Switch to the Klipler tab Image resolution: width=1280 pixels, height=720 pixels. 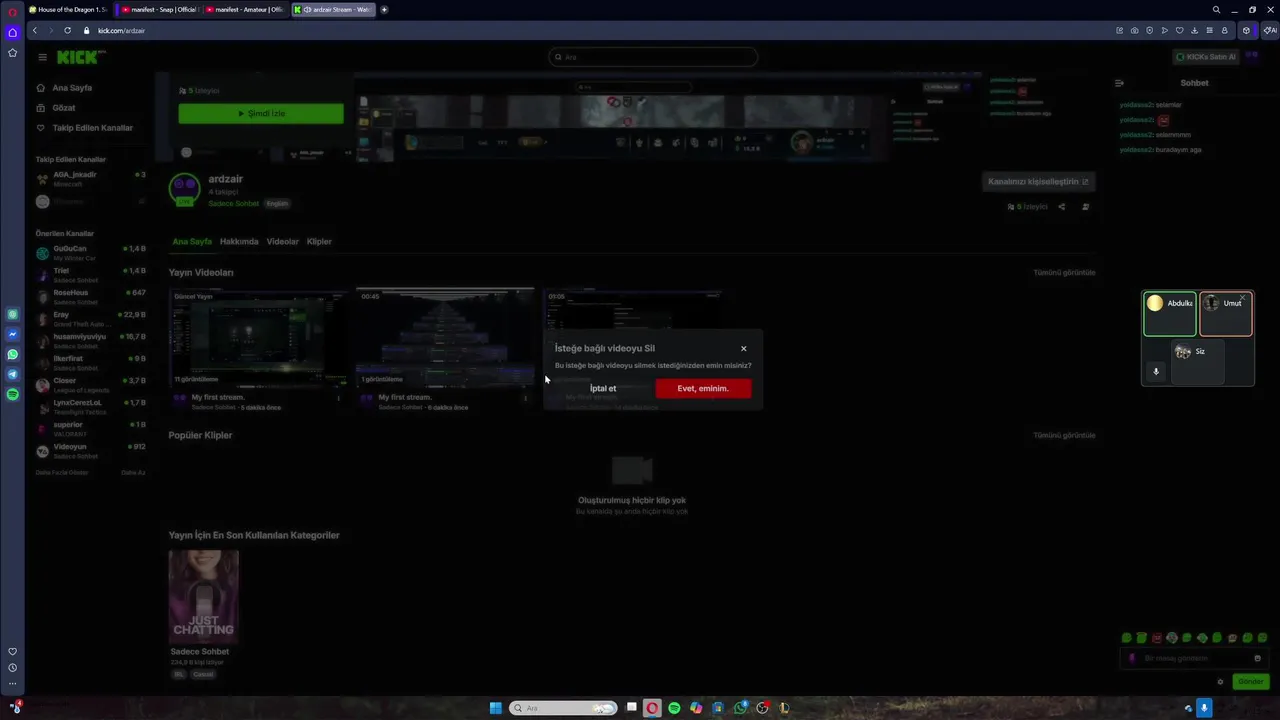click(x=319, y=241)
